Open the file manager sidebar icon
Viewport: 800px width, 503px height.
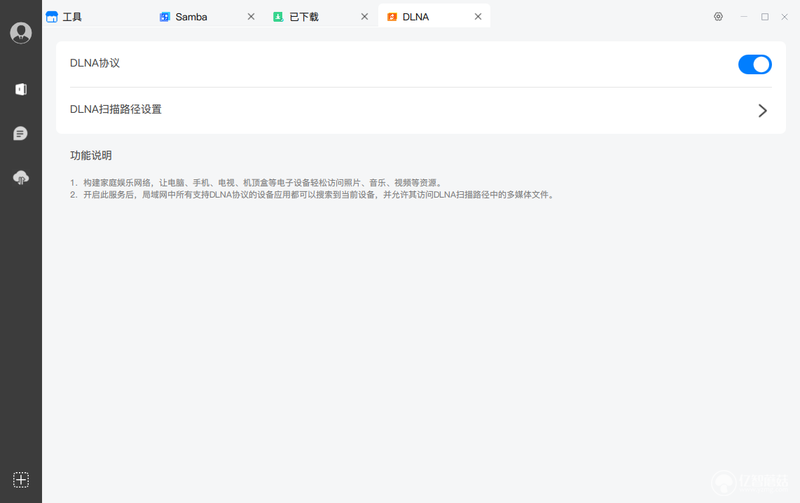point(21,89)
